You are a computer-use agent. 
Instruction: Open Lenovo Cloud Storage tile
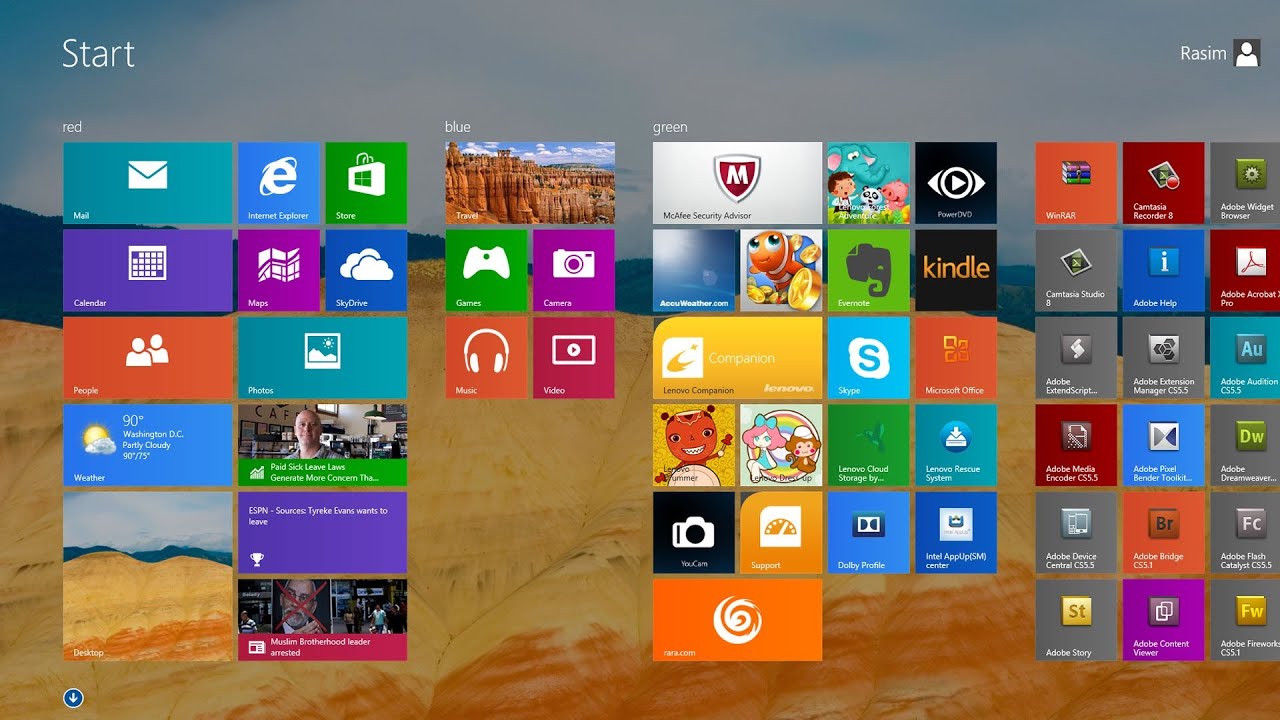[x=869, y=445]
